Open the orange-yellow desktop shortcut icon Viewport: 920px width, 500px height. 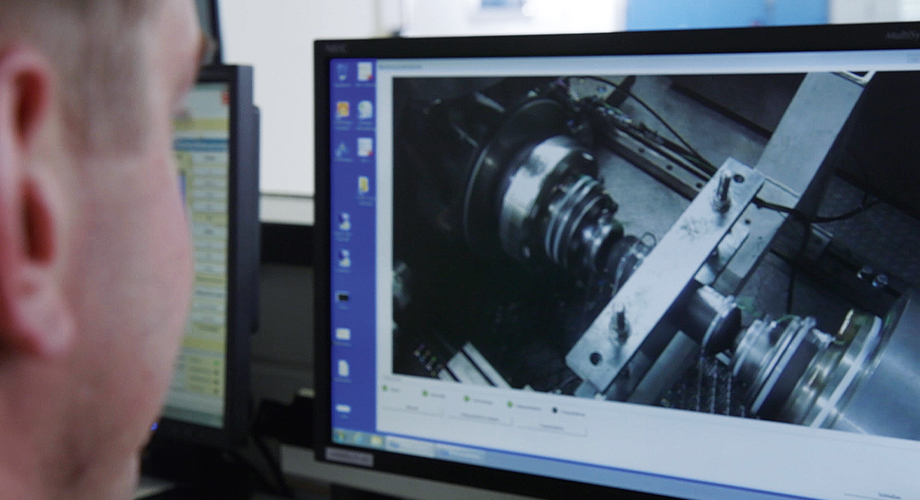click(x=343, y=110)
